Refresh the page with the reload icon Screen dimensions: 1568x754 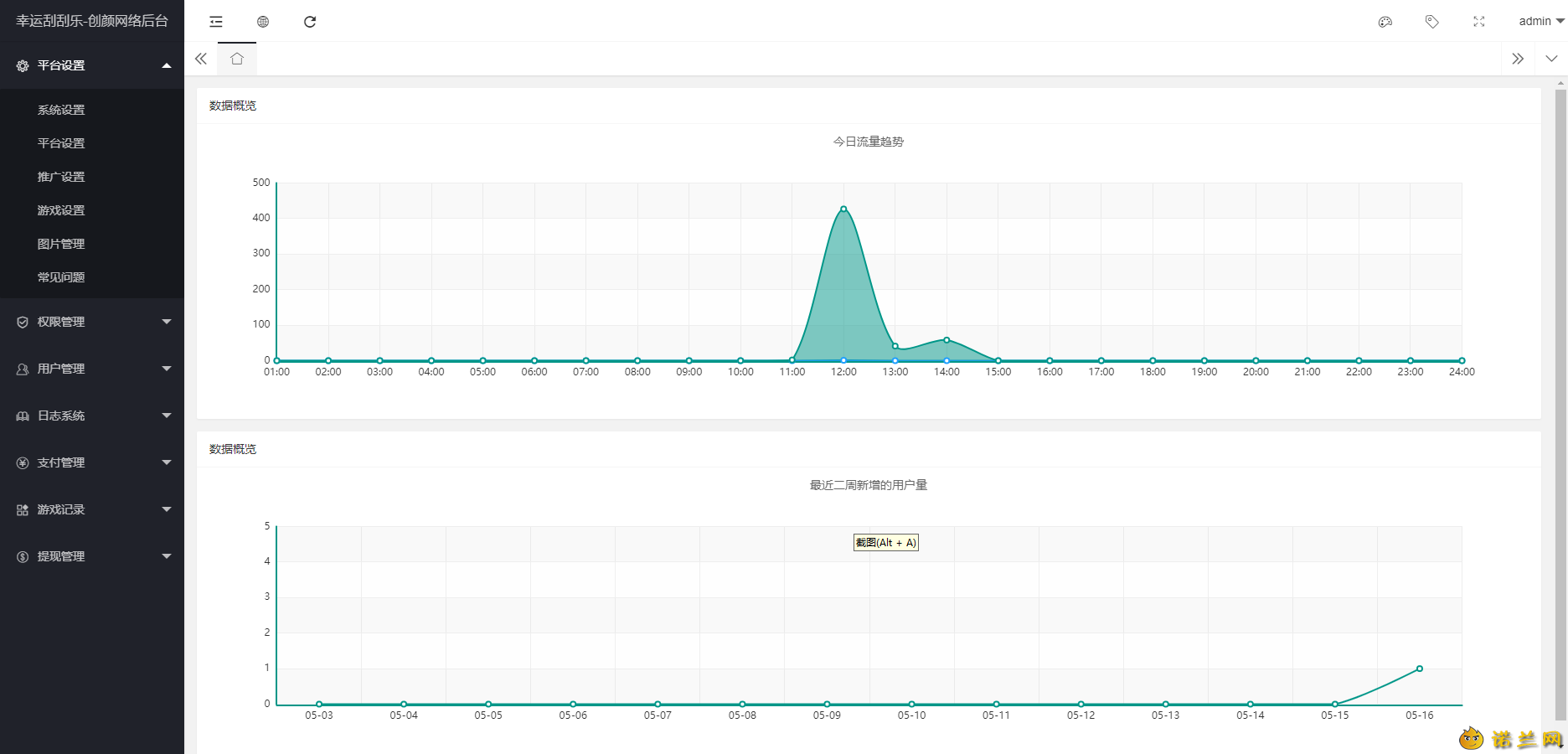310,22
